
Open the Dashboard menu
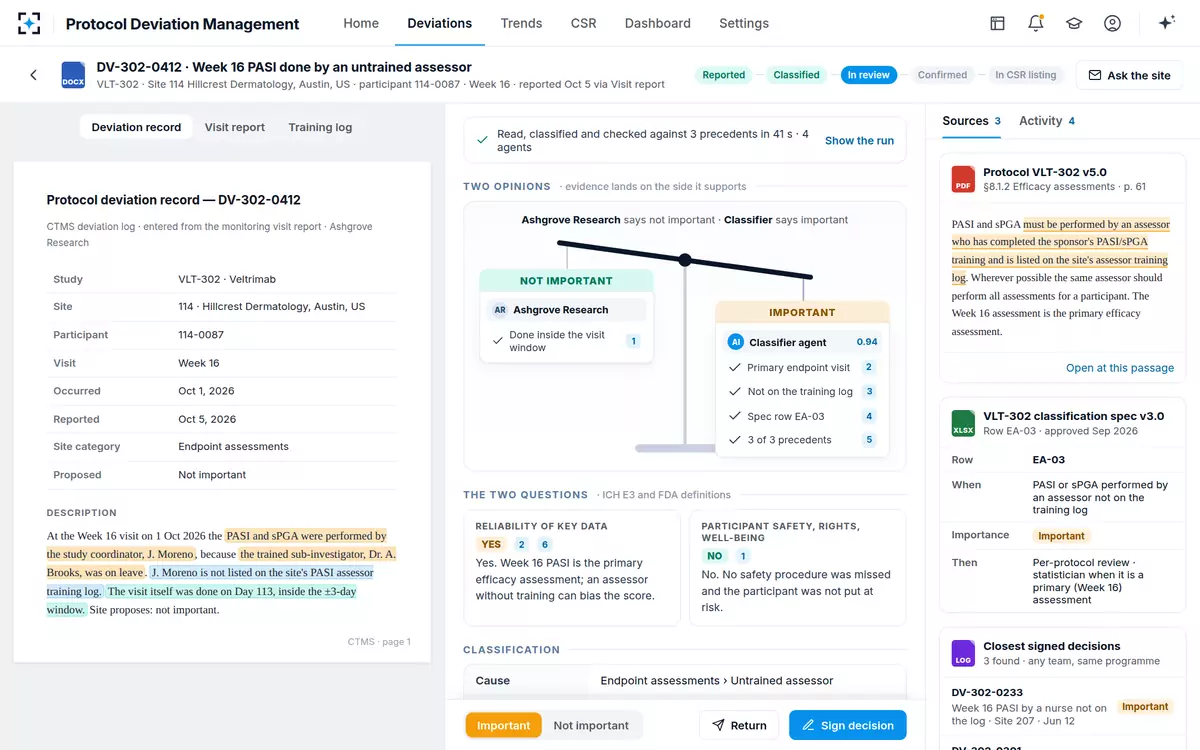click(657, 23)
